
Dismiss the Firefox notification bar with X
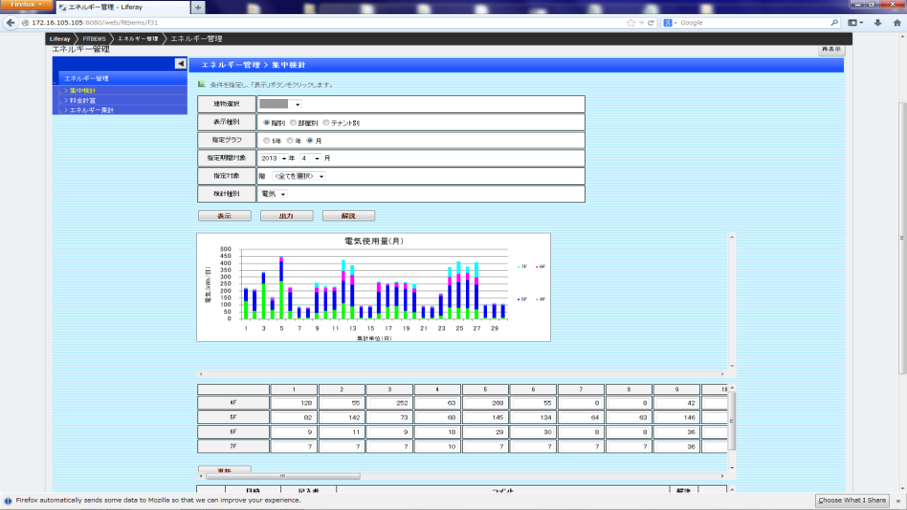898,500
